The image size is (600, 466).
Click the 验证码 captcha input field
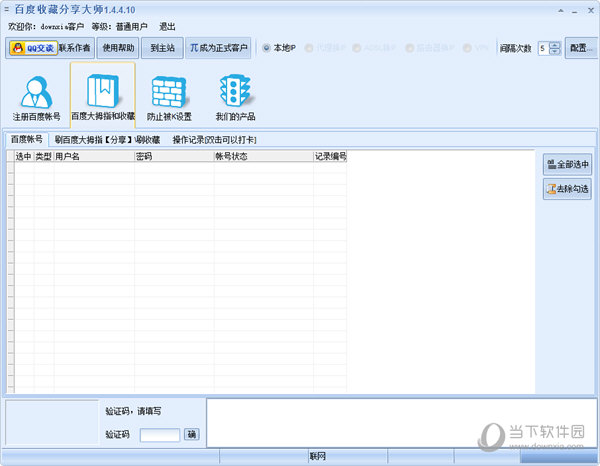[x=160, y=434]
